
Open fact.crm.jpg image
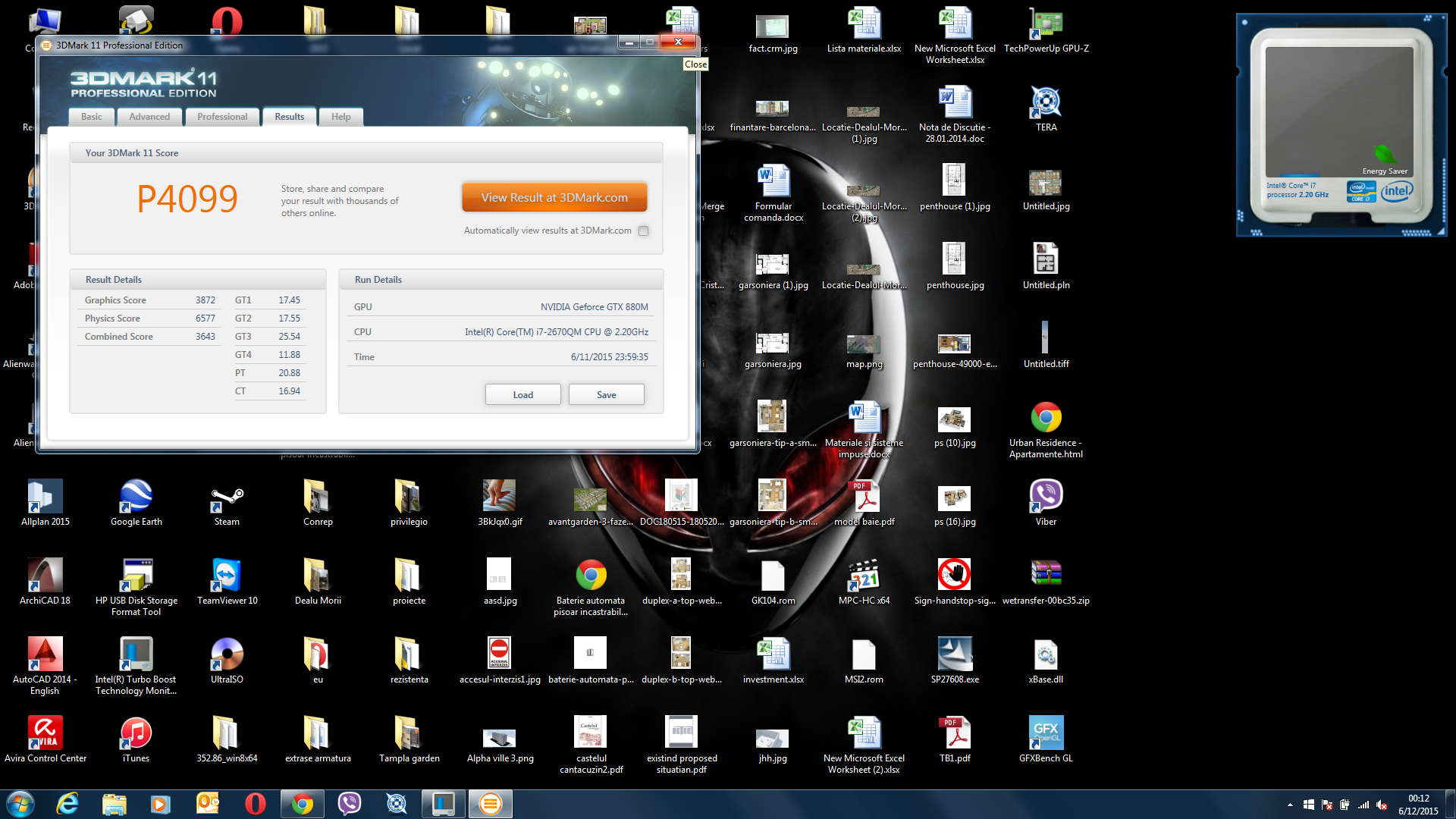click(773, 34)
